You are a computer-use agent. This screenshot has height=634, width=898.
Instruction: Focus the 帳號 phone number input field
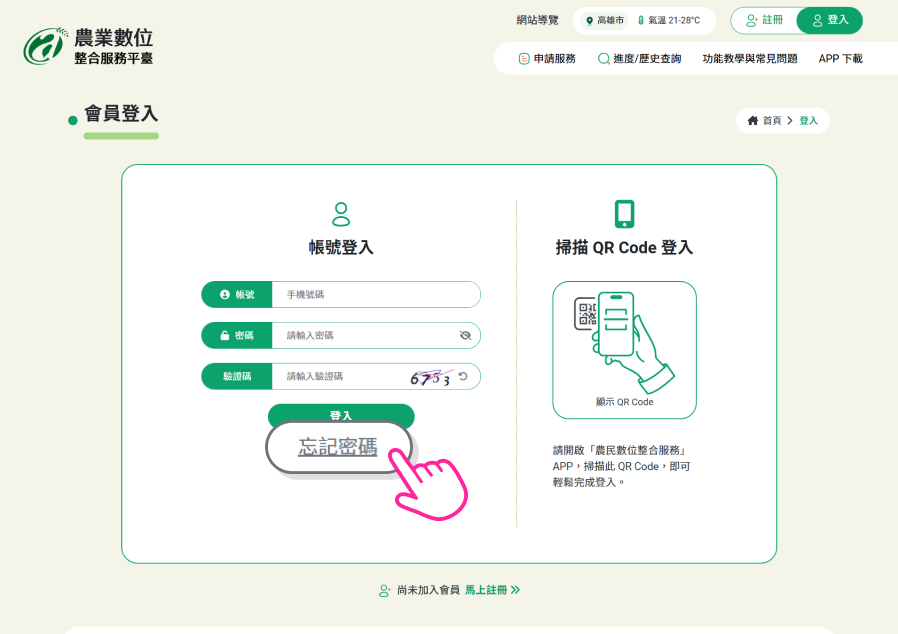pyautogui.click(x=375, y=295)
